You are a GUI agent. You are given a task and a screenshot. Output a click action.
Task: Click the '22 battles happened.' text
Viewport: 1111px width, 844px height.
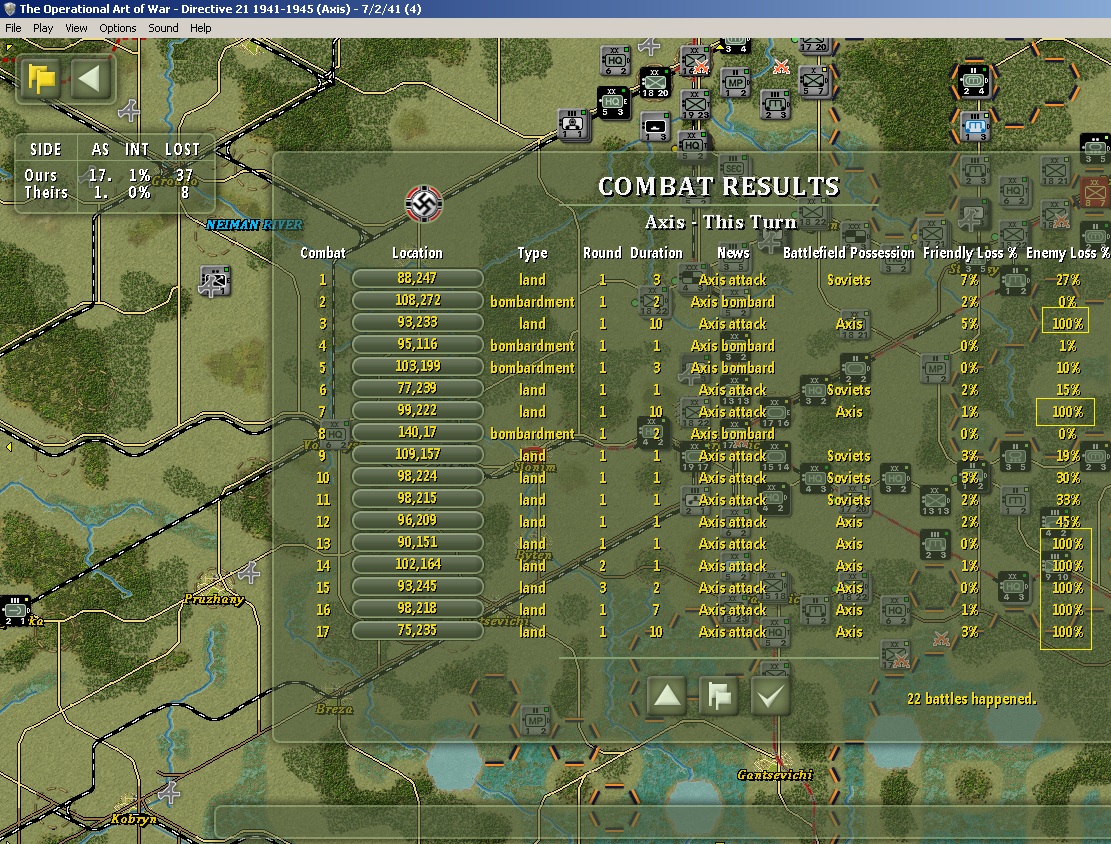[x=971, y=699]
